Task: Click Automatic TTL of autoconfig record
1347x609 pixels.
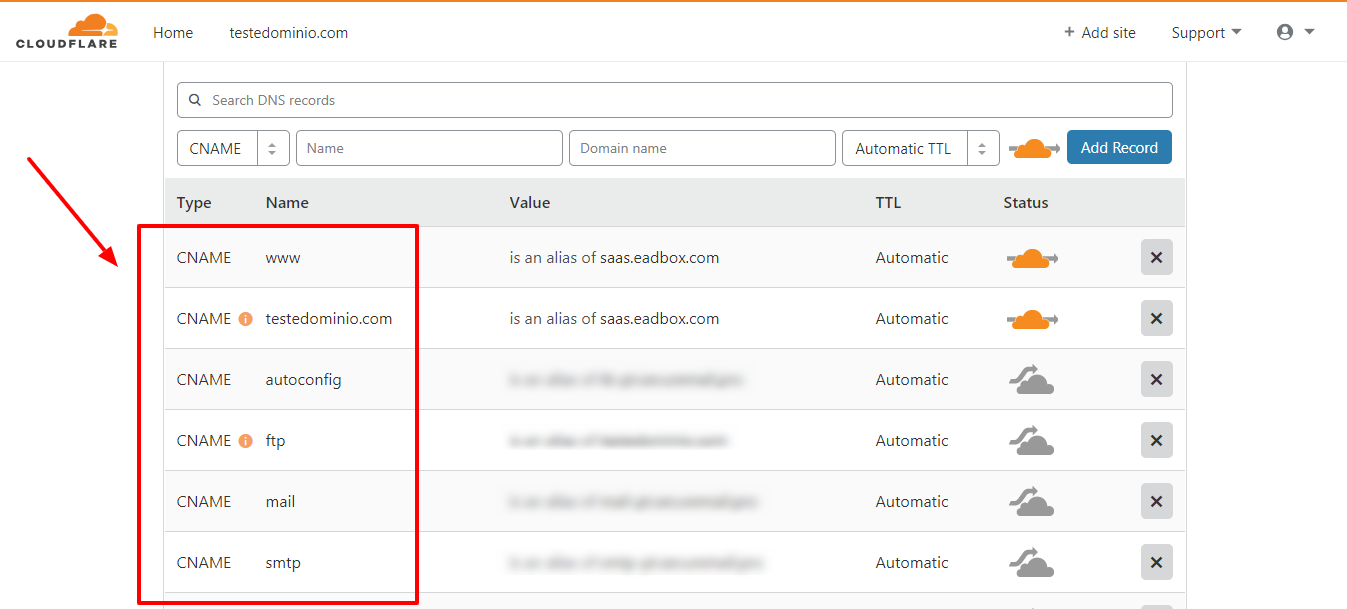Action: [912, 380]
